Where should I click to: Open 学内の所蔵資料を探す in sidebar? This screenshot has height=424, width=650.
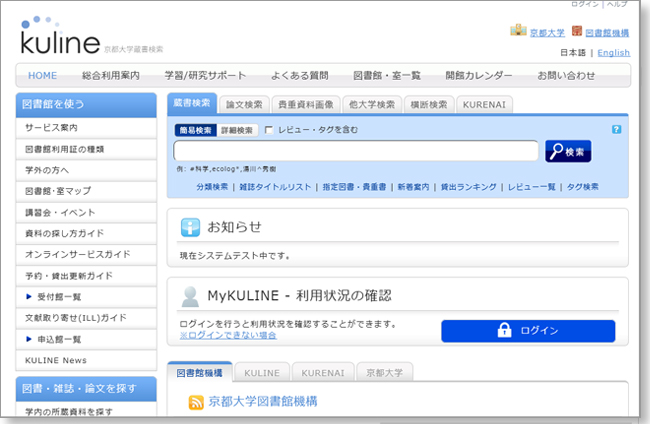(x=86, y=411)
